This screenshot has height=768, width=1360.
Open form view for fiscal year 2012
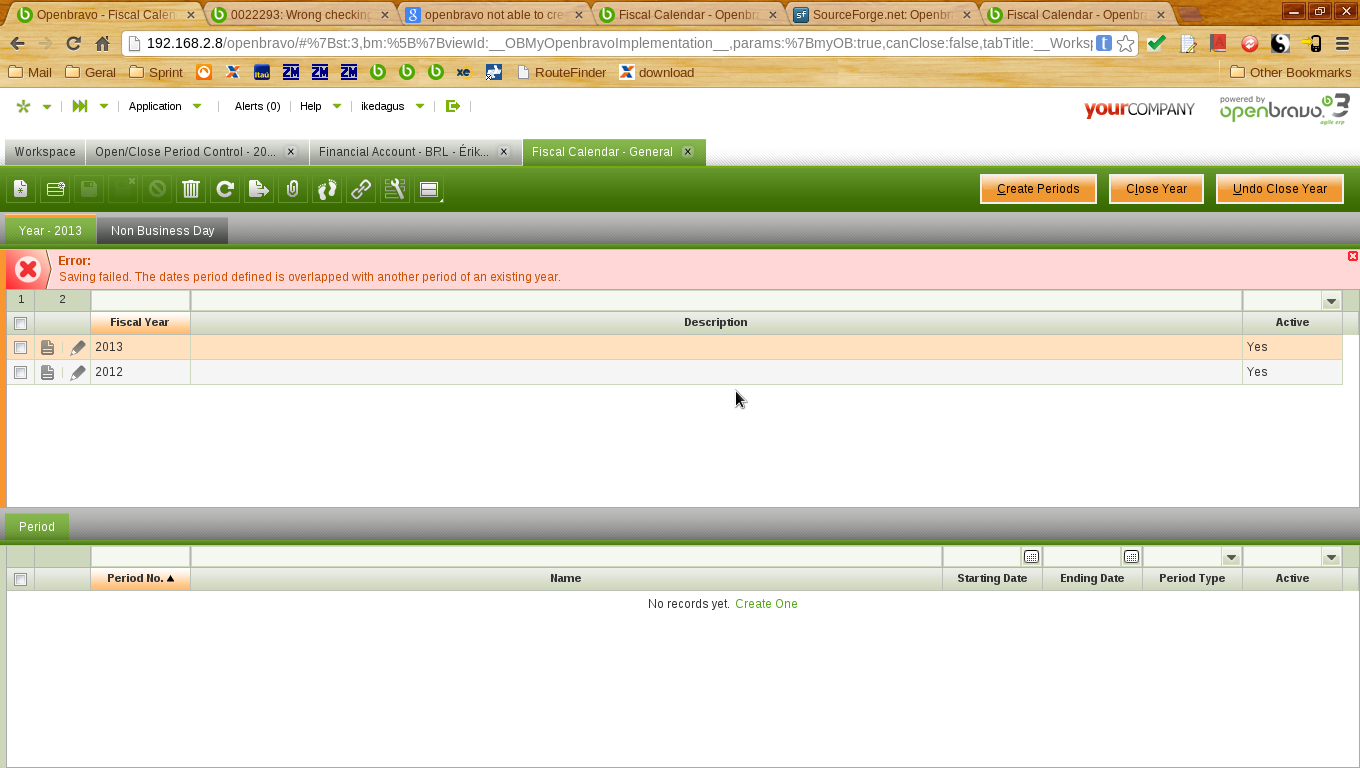coord(47,372)
